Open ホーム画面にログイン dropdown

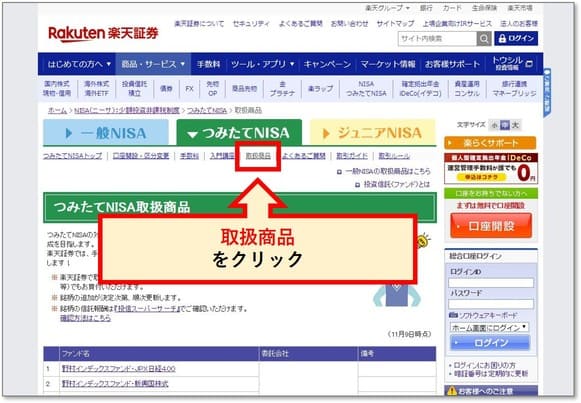489,327
